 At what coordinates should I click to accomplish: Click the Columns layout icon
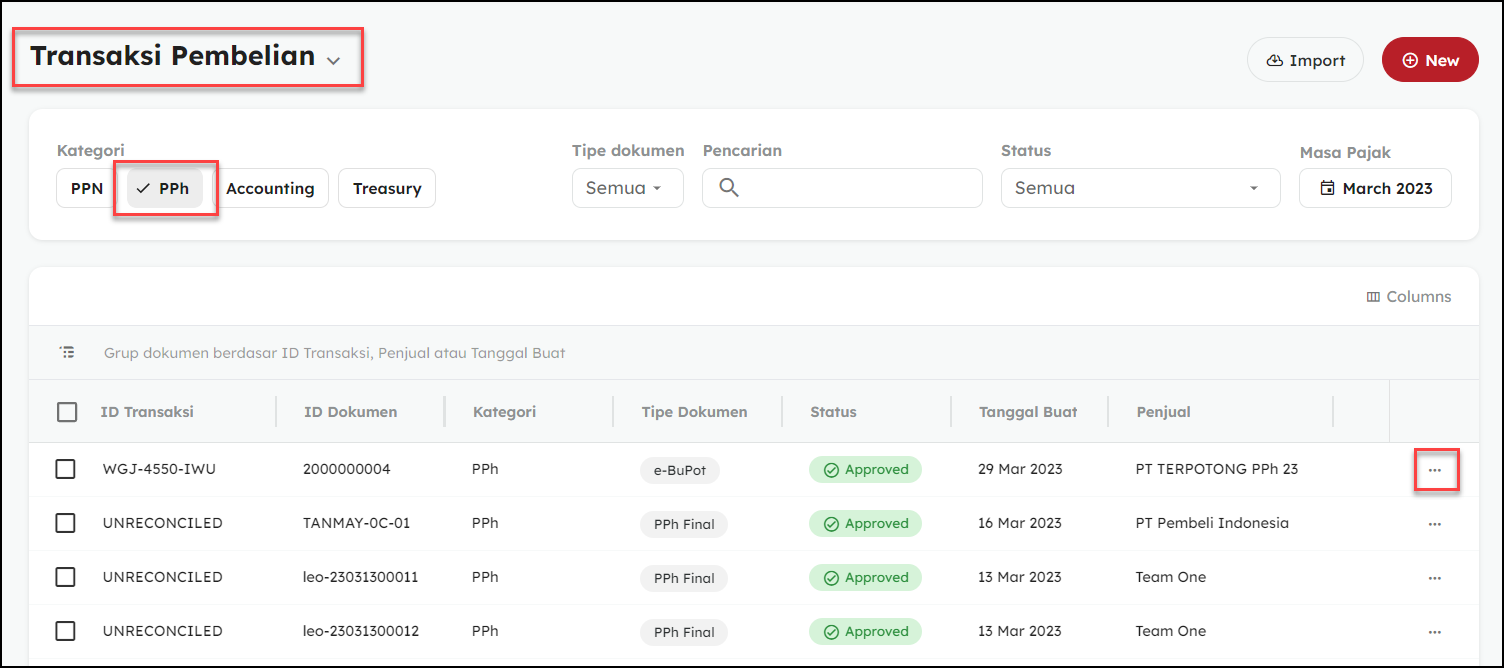click(x=1373, y=297)
